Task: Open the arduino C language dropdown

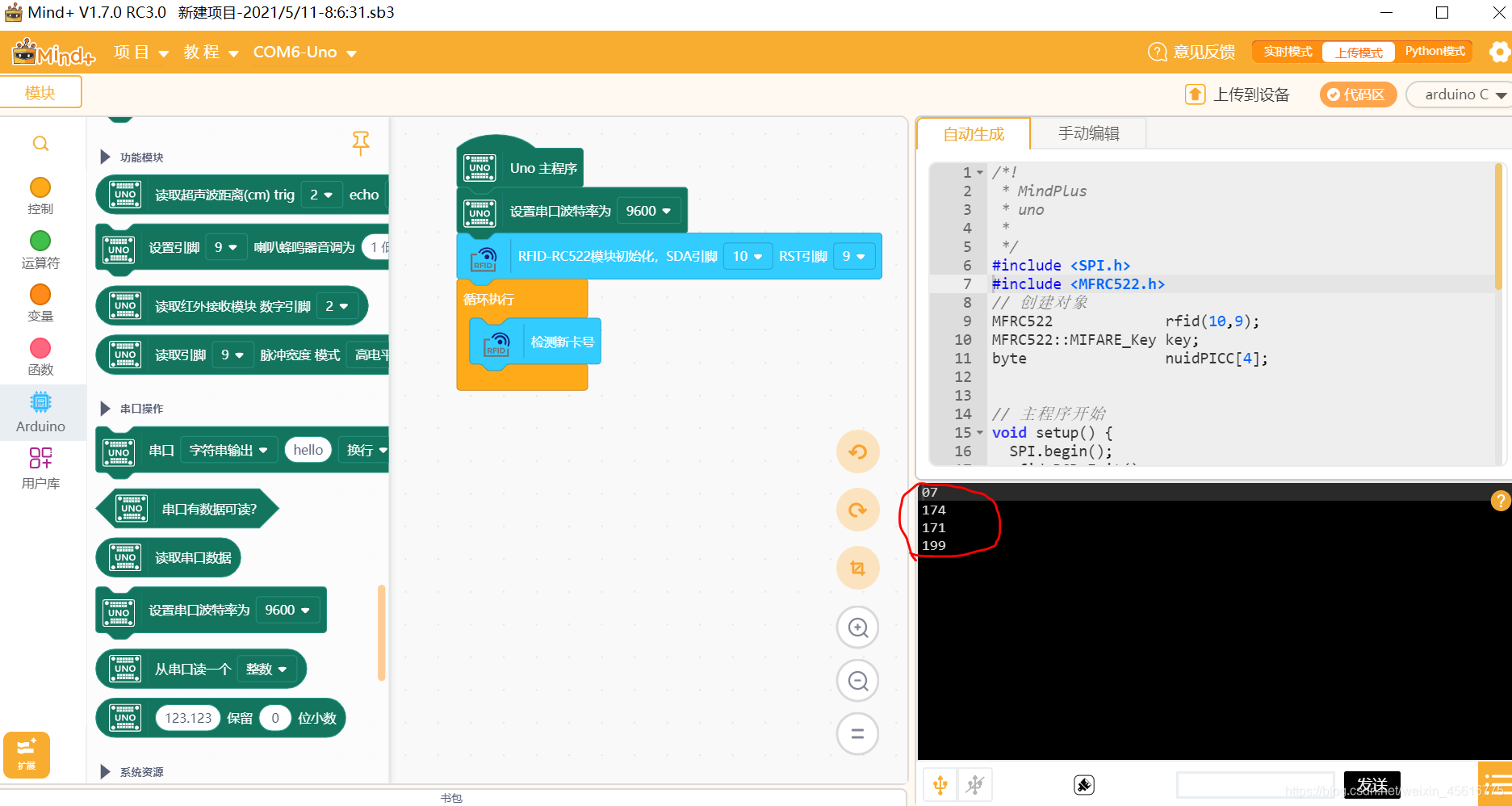Action: tap(1460, 94)
